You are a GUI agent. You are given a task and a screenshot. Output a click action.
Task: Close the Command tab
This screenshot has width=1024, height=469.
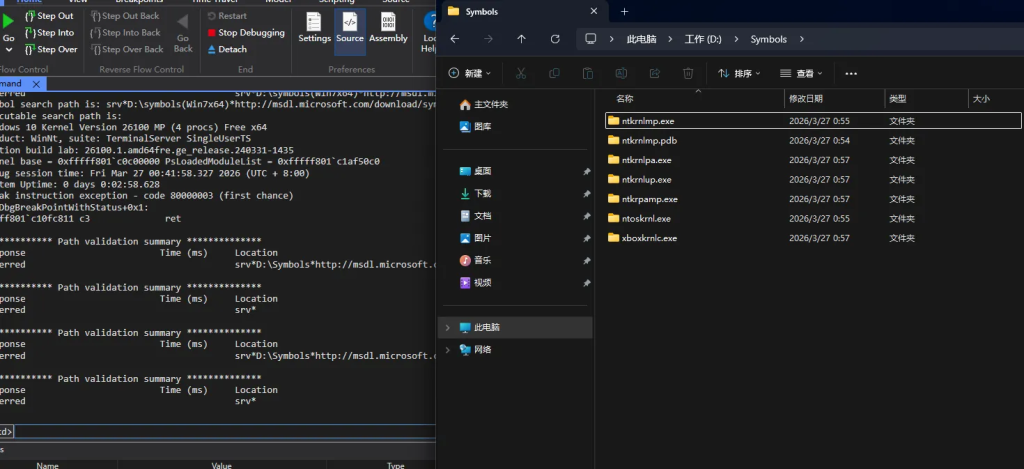coord(37,84)
